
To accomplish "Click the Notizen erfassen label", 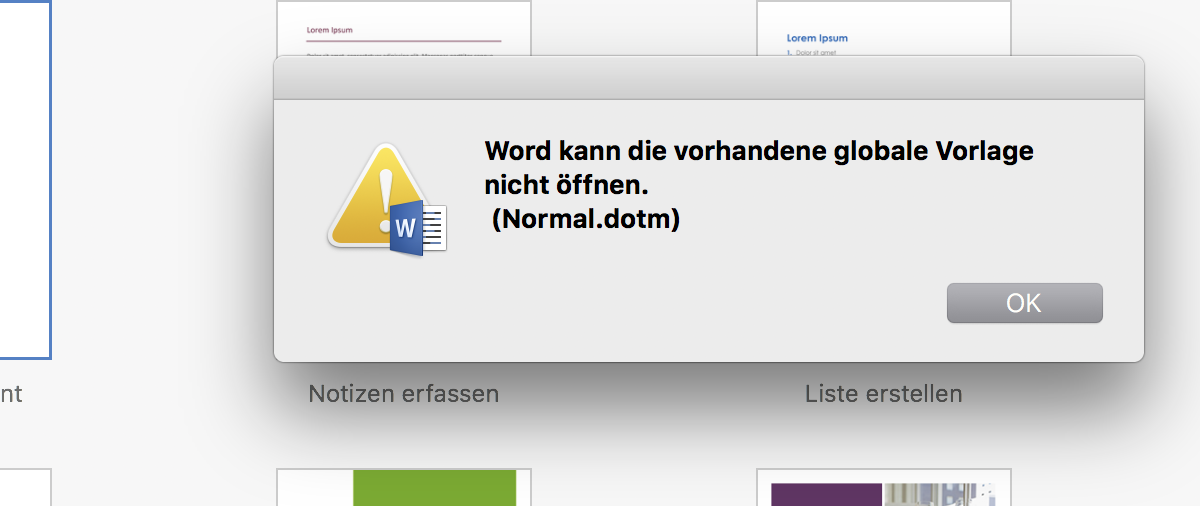I will tap(404, 394).
